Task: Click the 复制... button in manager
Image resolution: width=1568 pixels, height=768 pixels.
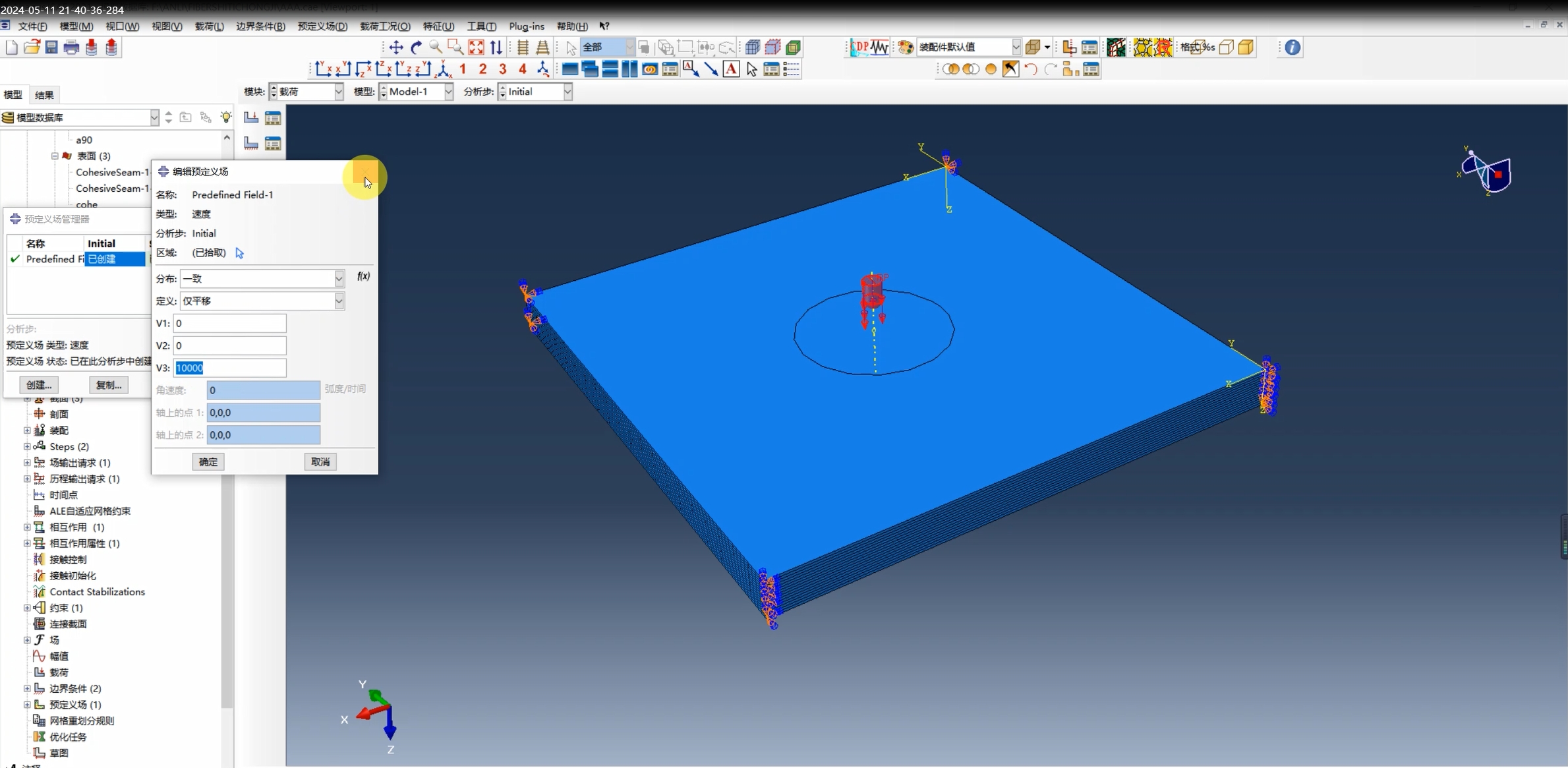Action: (x=109, y=385)
